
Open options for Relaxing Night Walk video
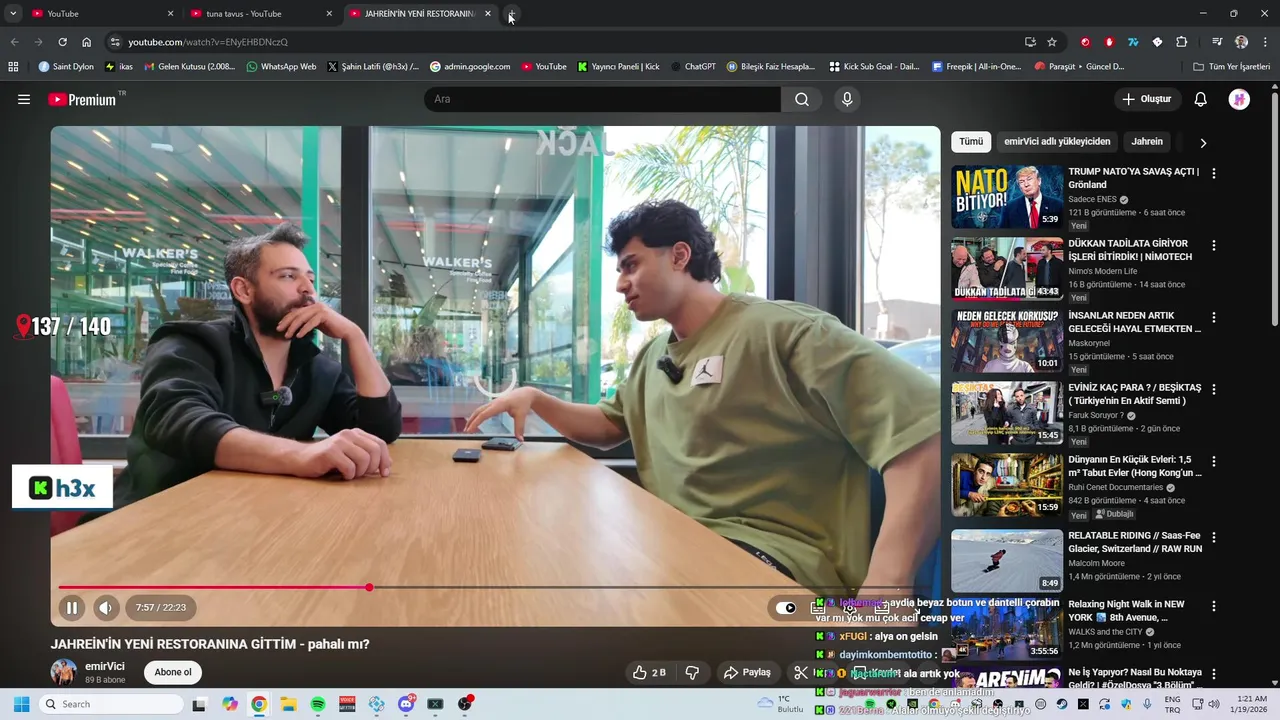click(1214, 606)
